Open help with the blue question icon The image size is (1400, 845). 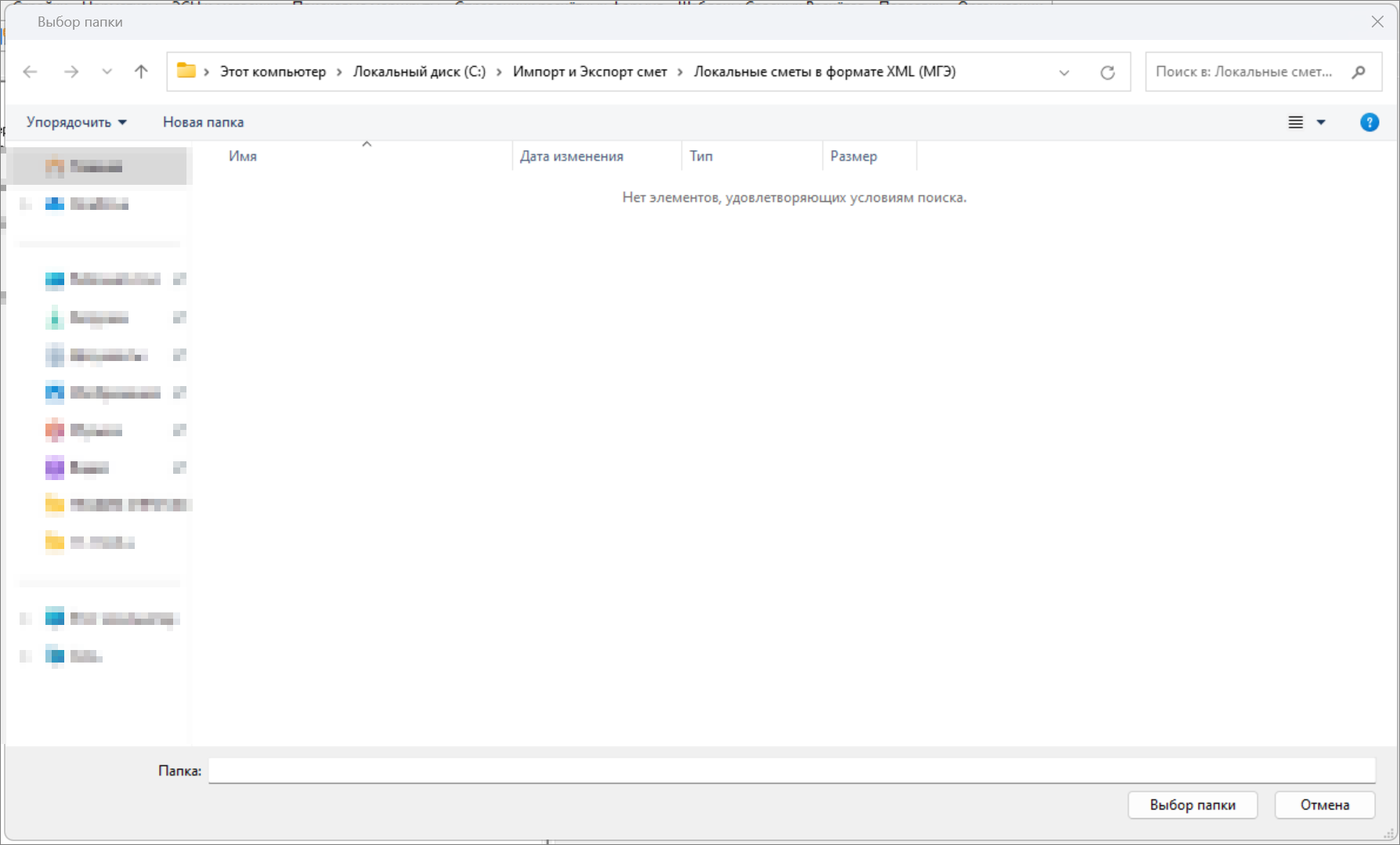[1369, 122]
